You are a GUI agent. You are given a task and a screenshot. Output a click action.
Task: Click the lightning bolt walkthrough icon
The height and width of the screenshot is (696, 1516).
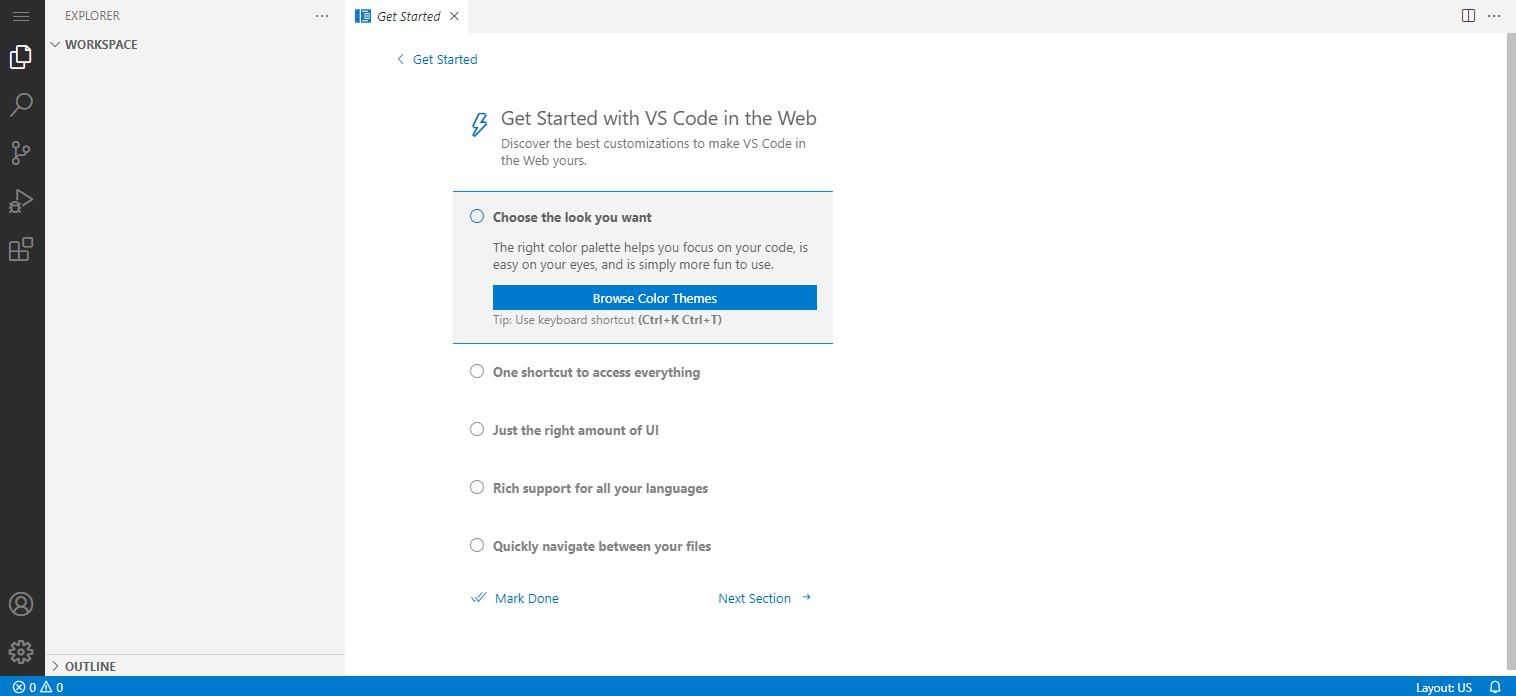pos(480,124)
